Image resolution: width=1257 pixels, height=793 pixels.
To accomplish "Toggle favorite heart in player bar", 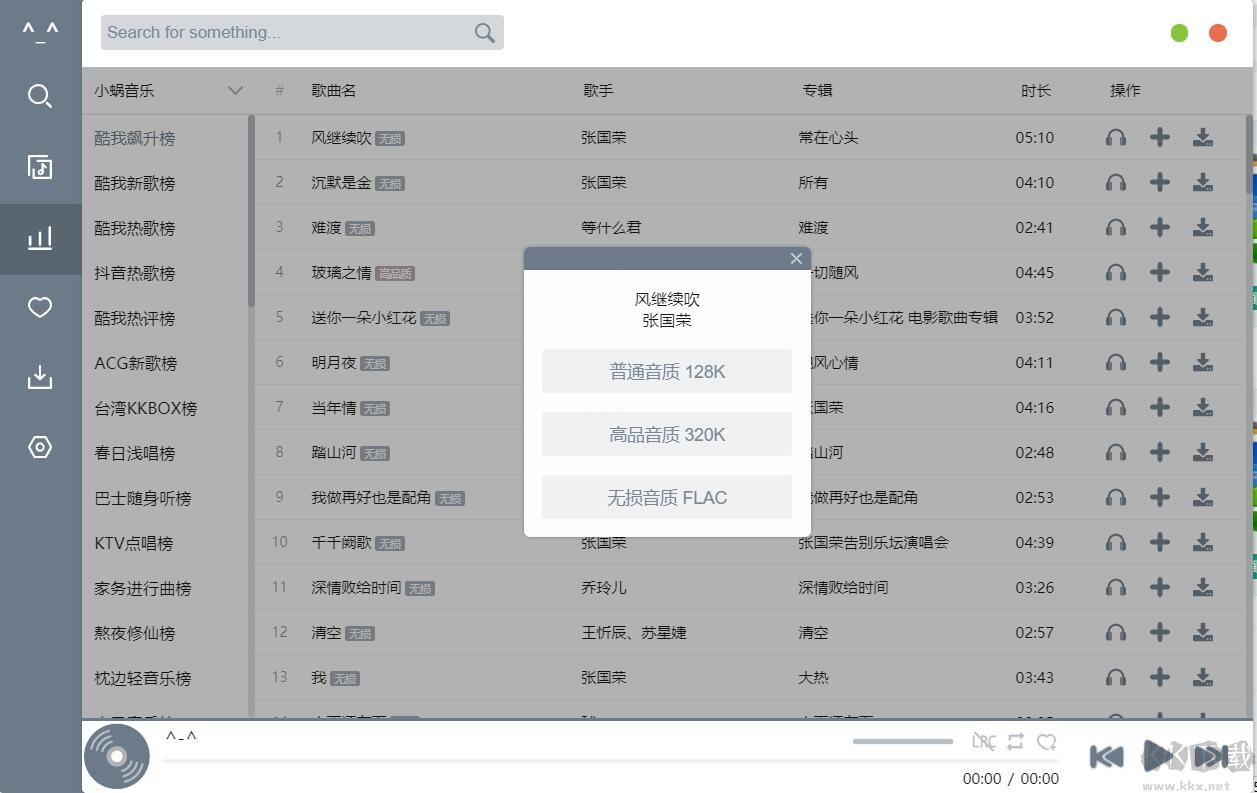I will click(1047, 741).
